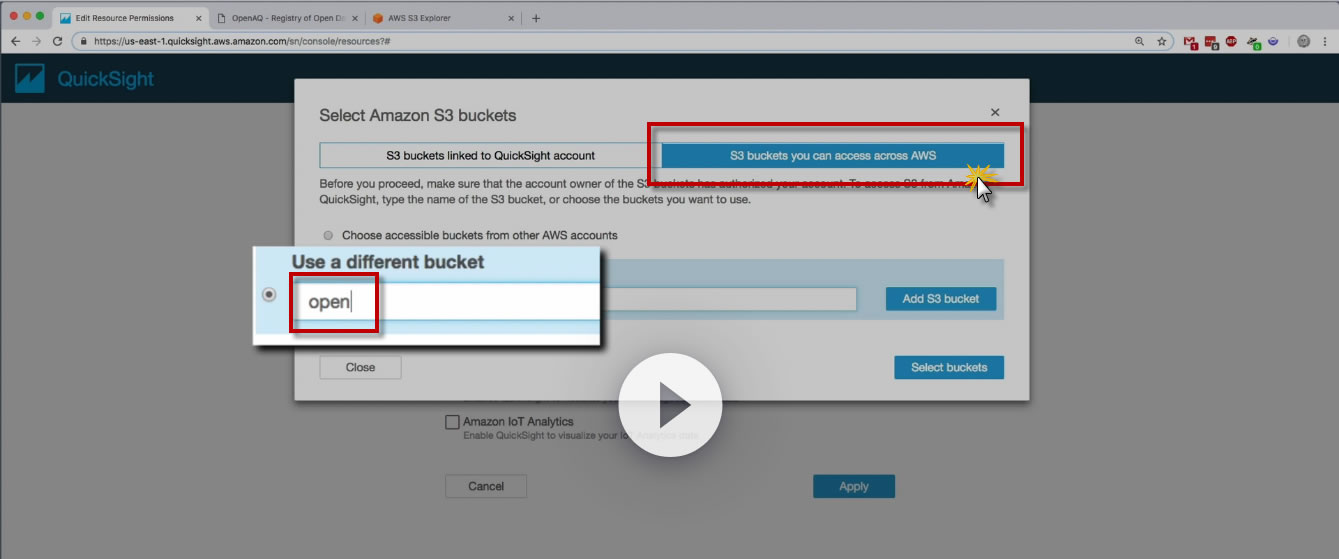Switch to AWS S3 Explorer browser tab

[444, 18]
